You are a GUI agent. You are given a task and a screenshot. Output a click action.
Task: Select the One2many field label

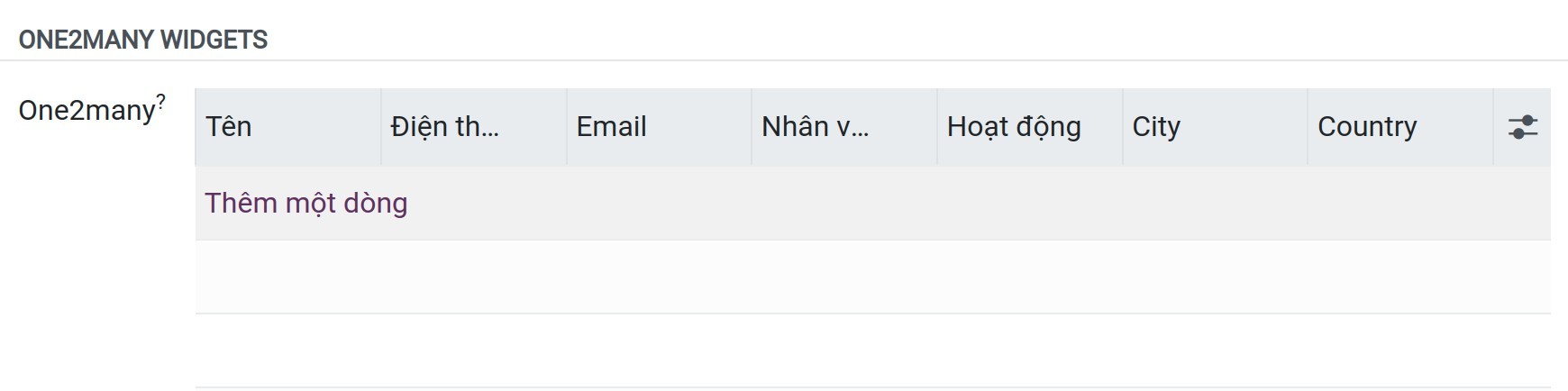coord(87,111)
